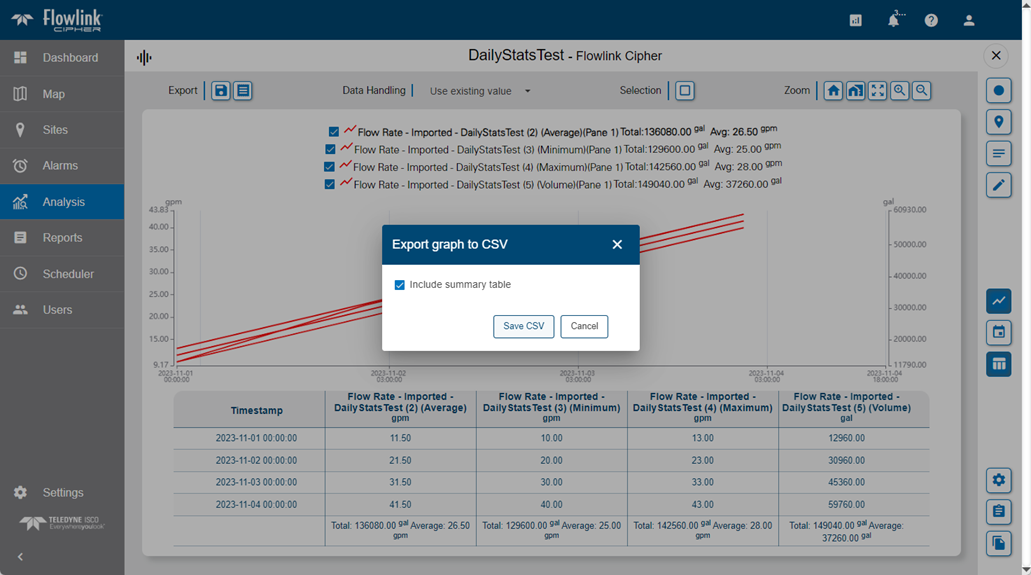Screen dimensions: 1031x575
Task: Click the pencil edit icon on right panel
Action: click(x=998, y=185)
